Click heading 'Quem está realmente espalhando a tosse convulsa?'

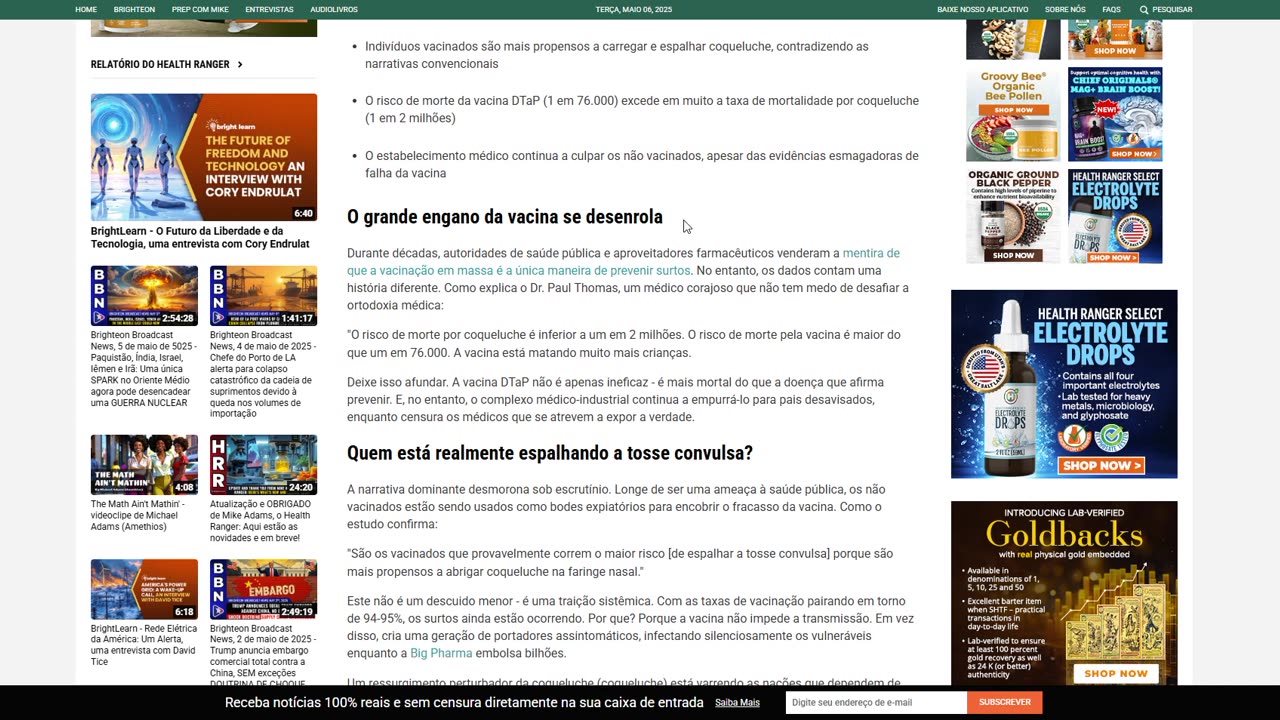click(x=550, y=453)
